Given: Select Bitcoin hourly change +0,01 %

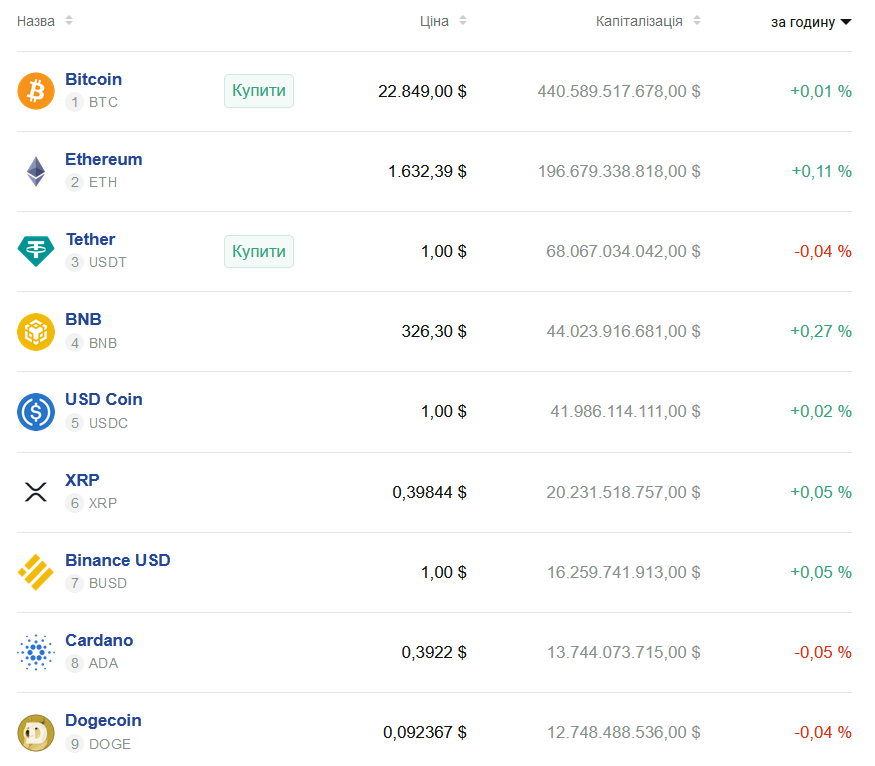Looking at the screenshot, I should [x=821, y=91].
